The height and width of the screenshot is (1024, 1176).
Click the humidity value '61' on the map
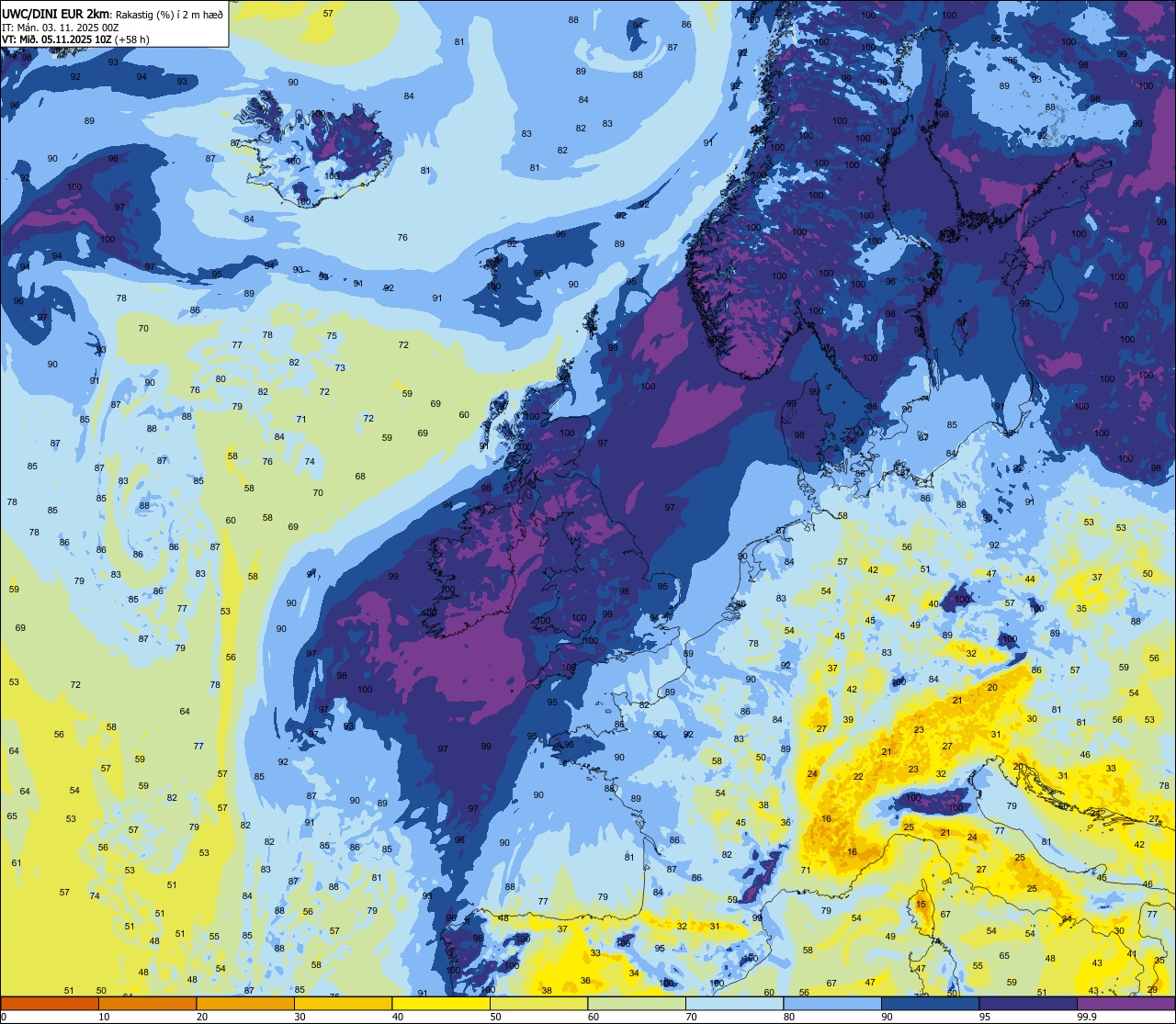tap(17, 862)
